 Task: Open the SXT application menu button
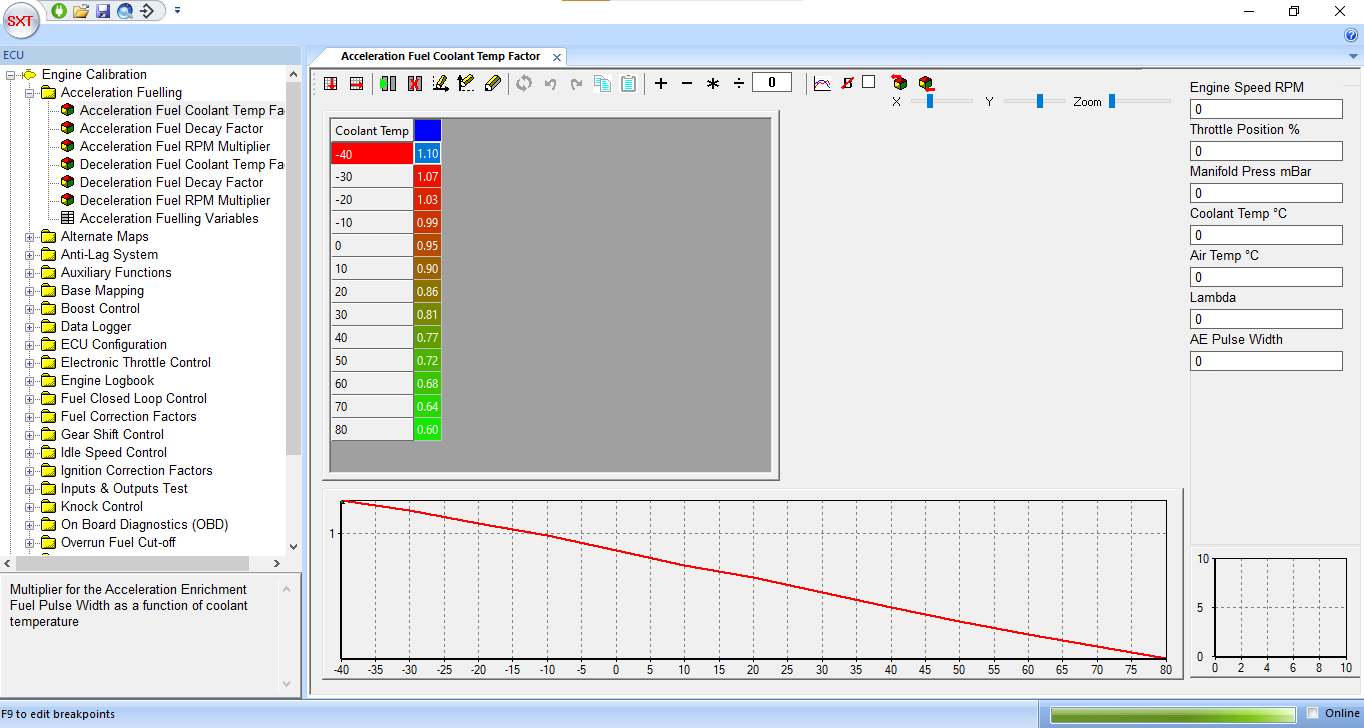point(20,20)
